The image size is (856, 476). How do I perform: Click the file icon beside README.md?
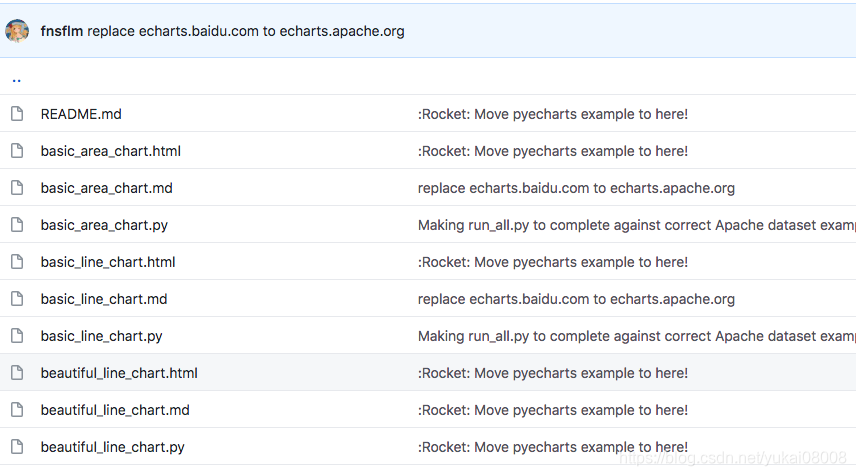point(16,114)
